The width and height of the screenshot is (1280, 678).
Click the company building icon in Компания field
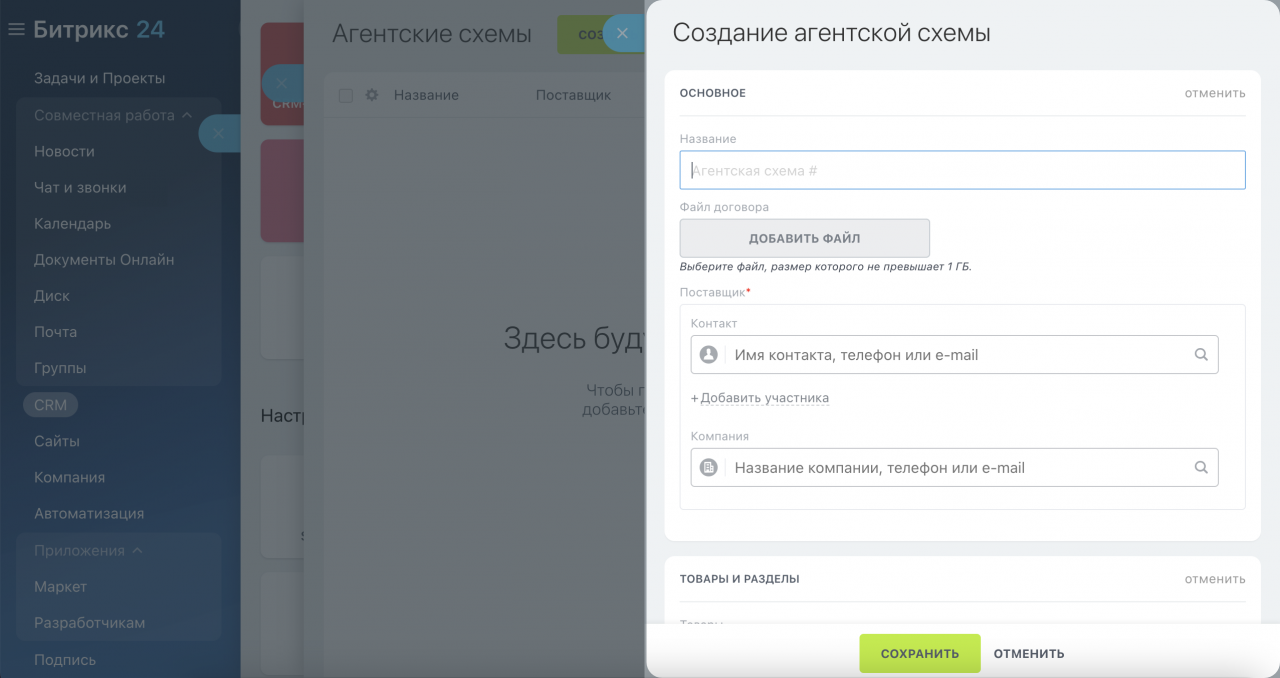709,467
